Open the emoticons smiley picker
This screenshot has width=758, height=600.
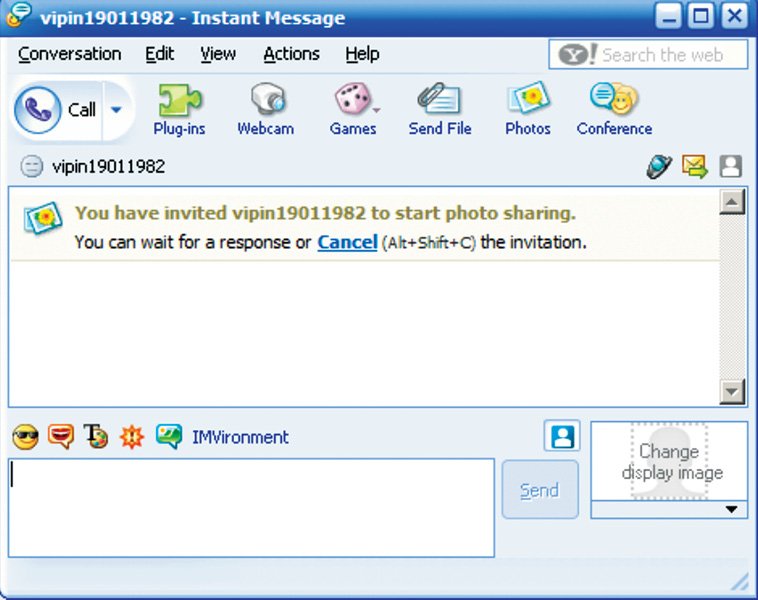click(x=26, y=437)
